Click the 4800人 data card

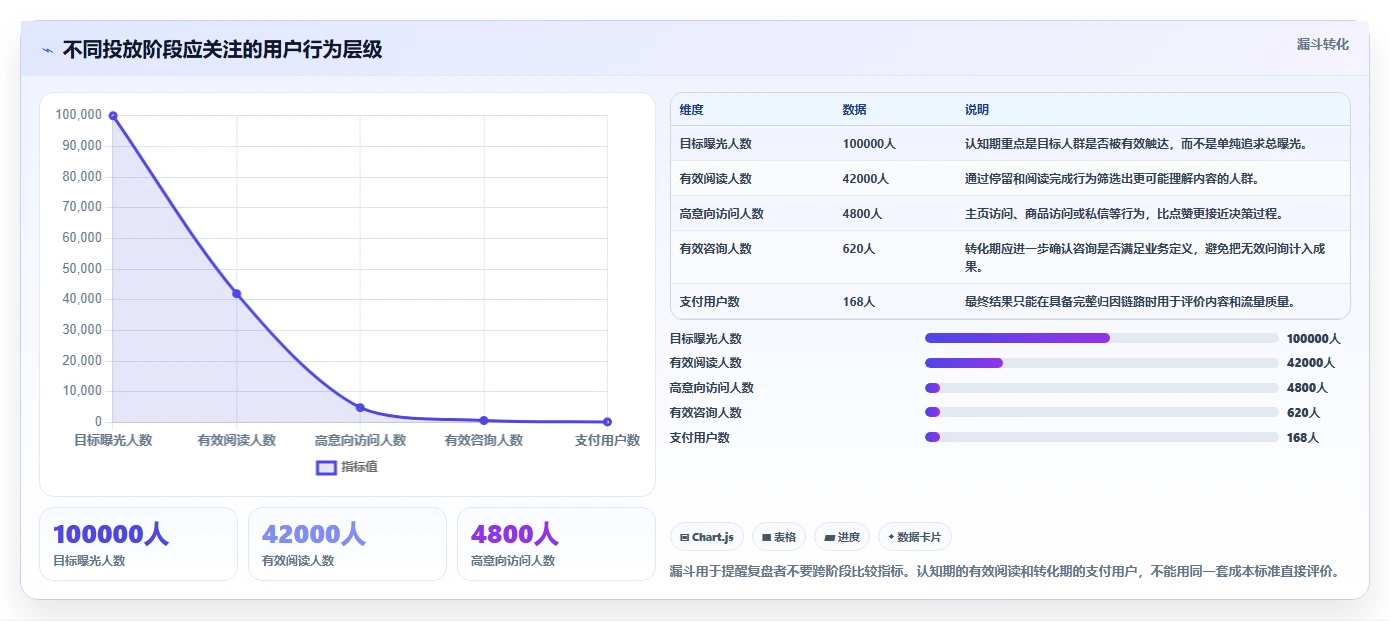pos(556,544)
